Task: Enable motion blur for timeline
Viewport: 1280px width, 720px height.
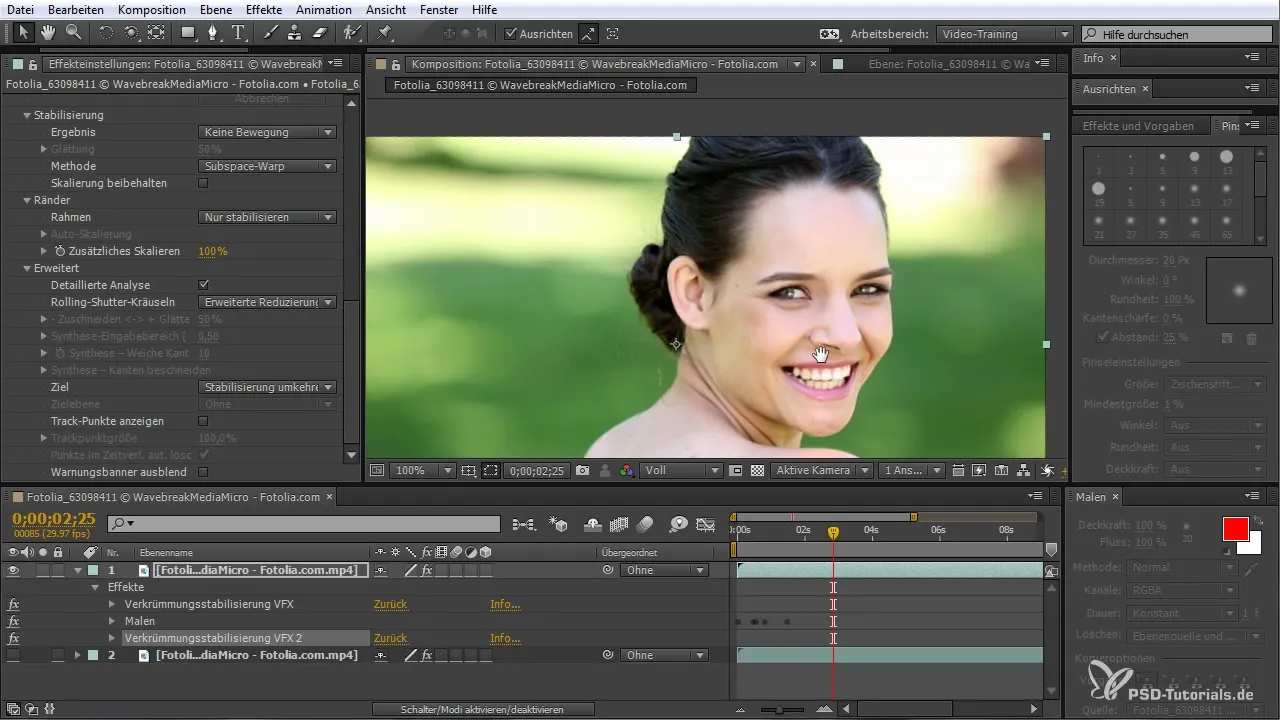Action: point(645,523)
